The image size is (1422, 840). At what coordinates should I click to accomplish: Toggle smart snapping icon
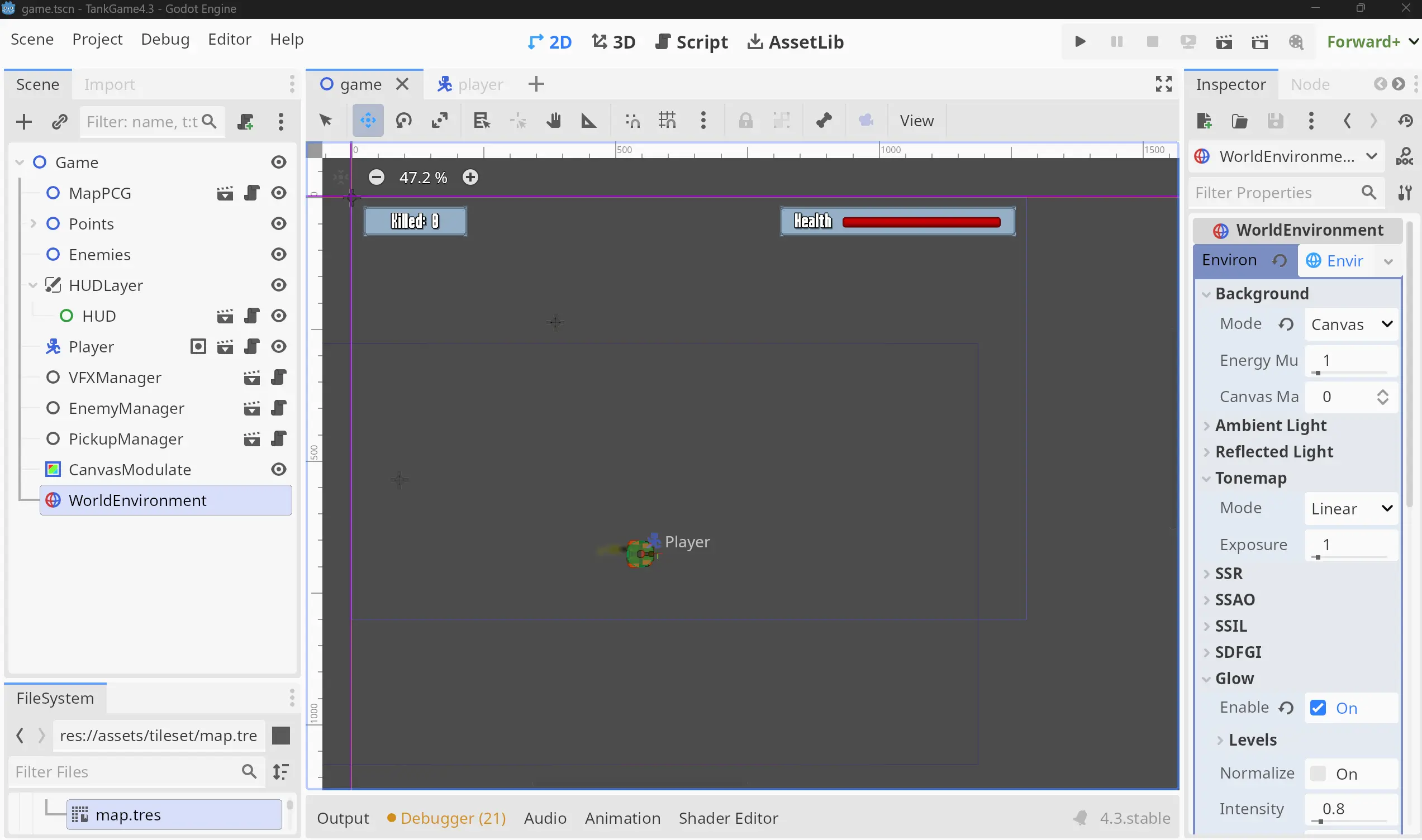[632, 120]
